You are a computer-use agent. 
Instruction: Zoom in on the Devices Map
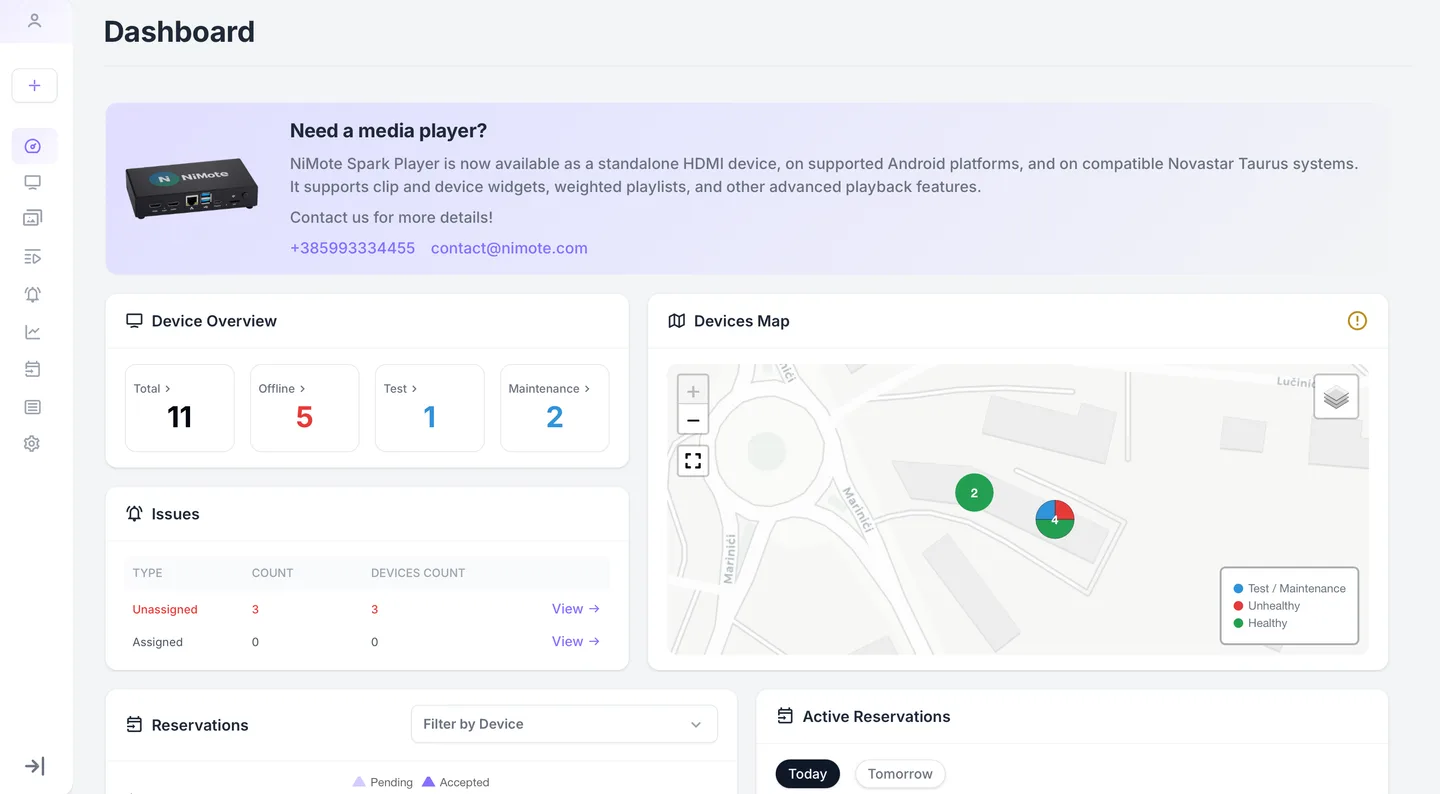693,391
